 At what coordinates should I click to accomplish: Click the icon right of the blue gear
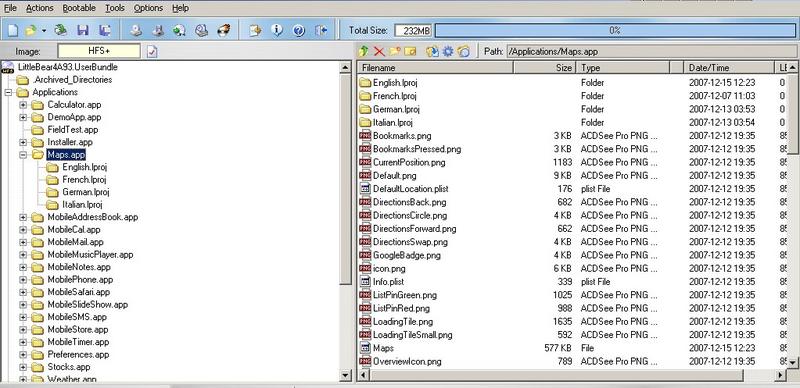tap(463, 51)
